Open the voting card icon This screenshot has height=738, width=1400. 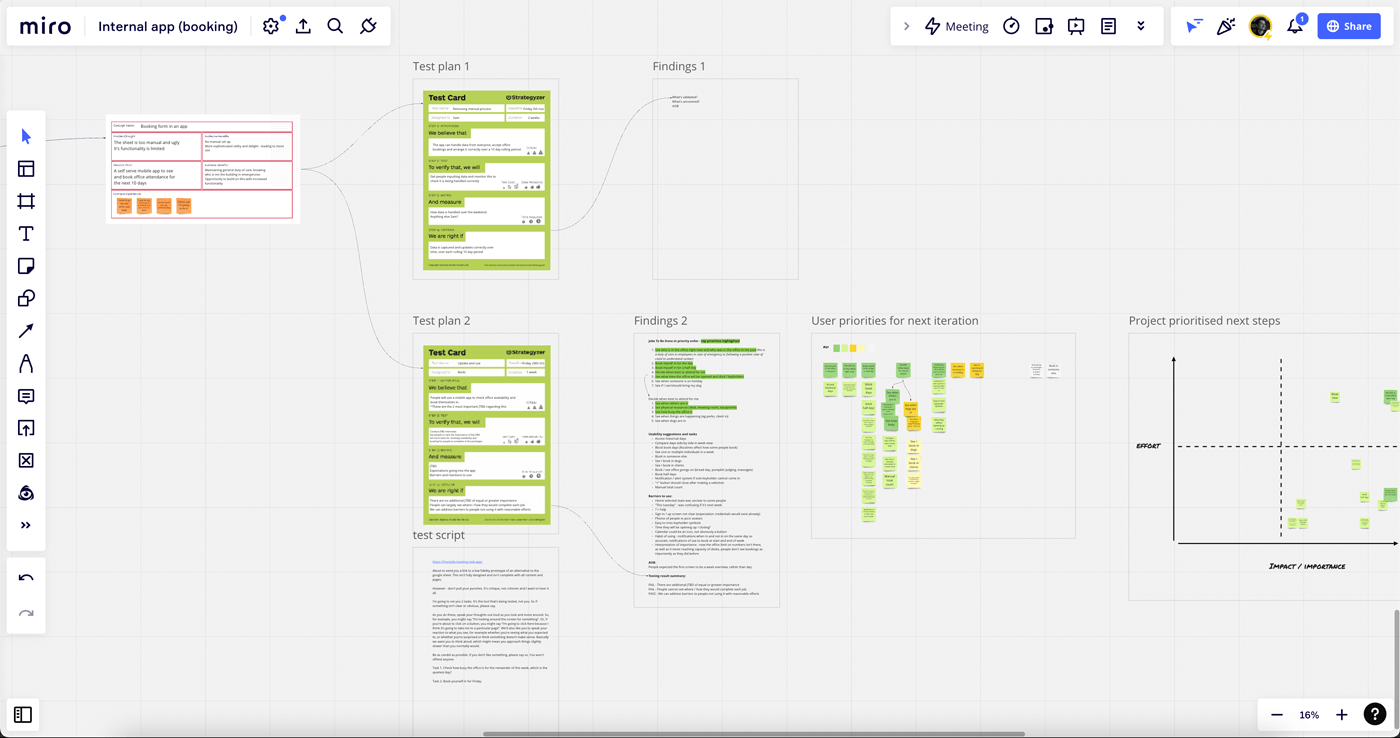(1044, 27)
